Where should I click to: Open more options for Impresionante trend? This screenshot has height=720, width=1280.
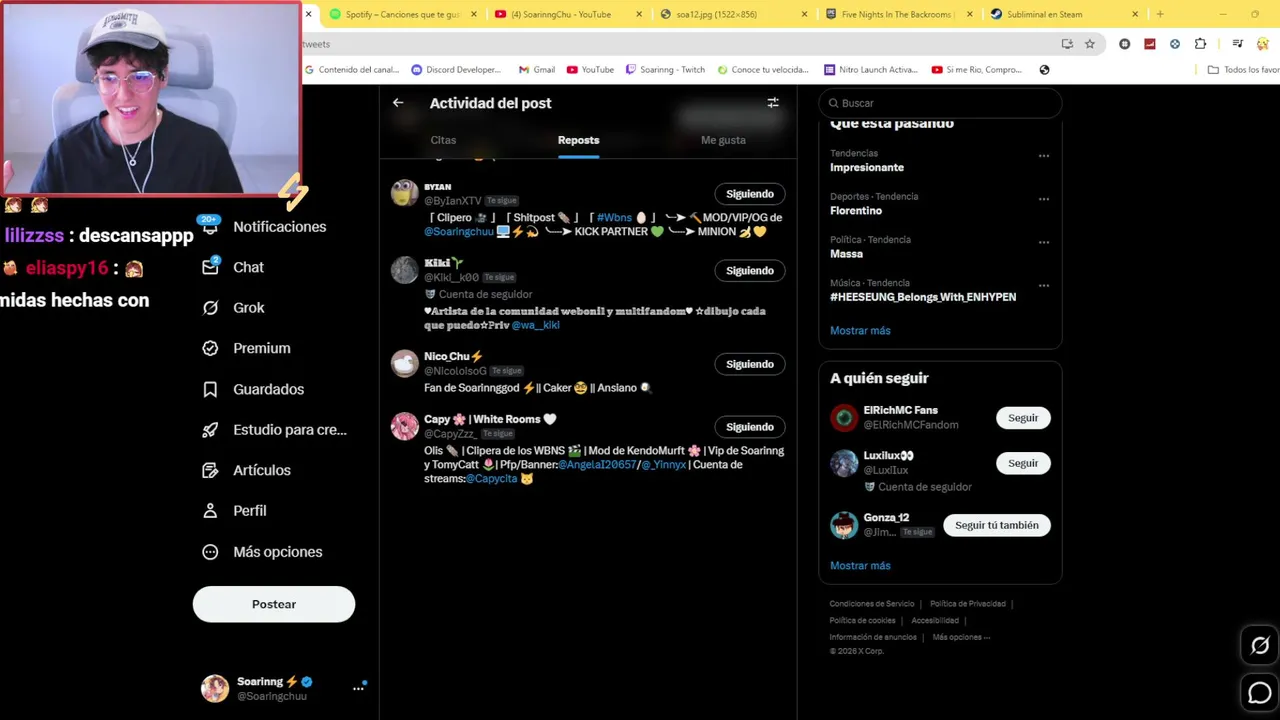point(1044,156)
